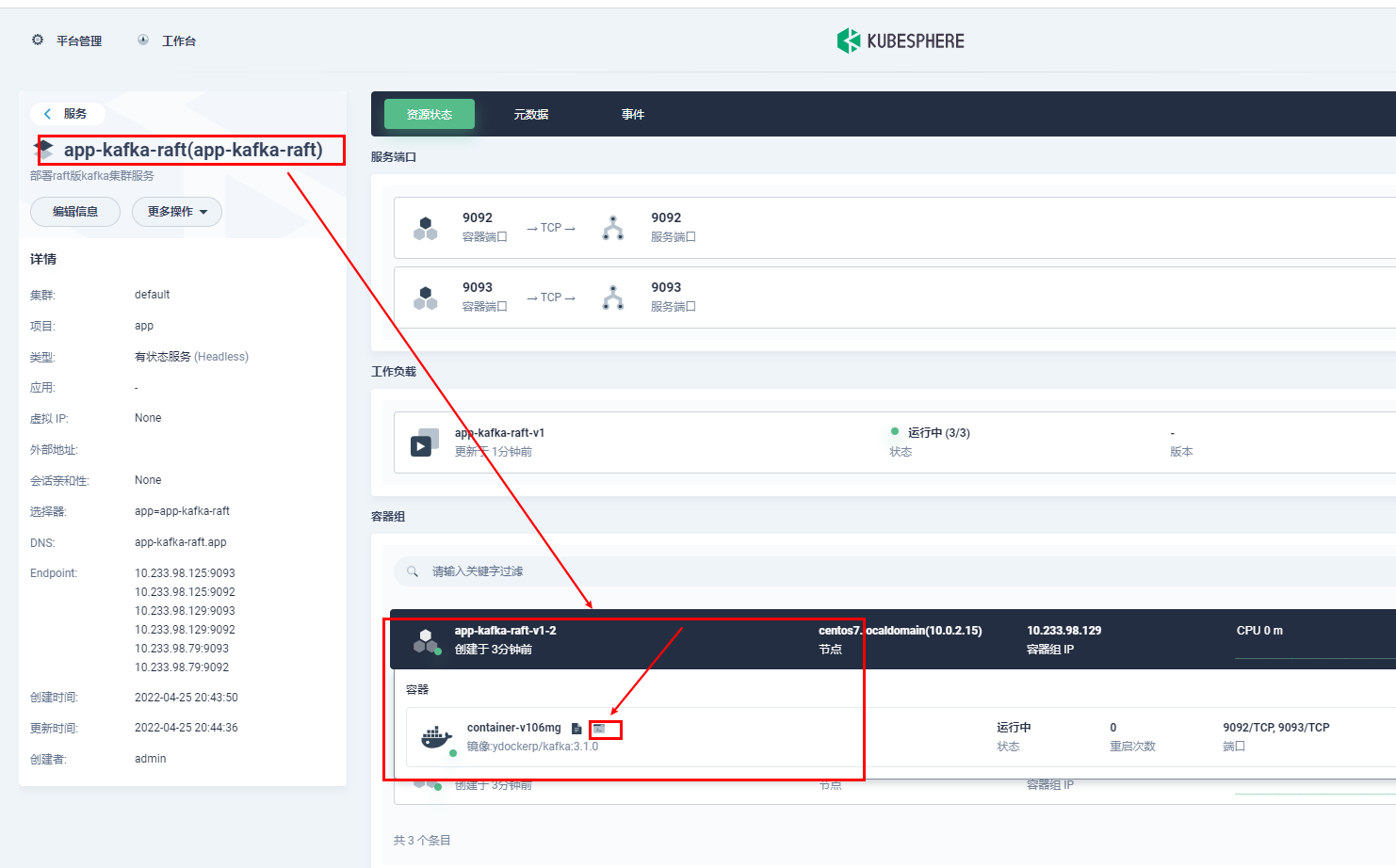Click the pod icon of app-kafka-raft-v1-2
Viewport: 1396px width, 868px height.
point(426,641)
